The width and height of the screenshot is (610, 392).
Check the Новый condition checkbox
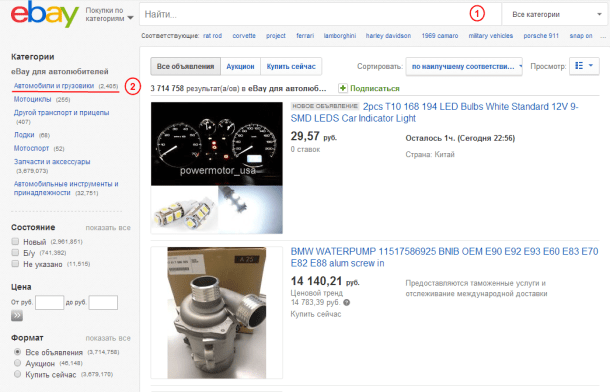click(15, 242)
